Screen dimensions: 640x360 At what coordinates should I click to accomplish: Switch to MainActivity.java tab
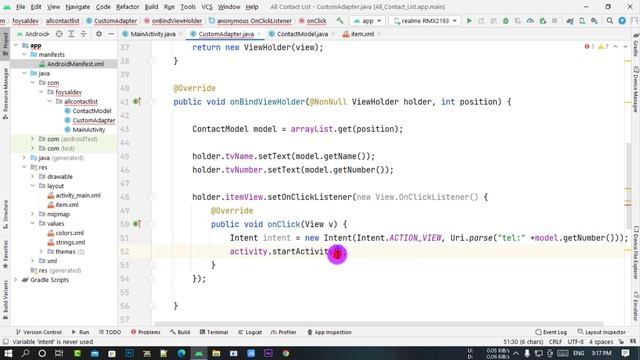[153, 34]
